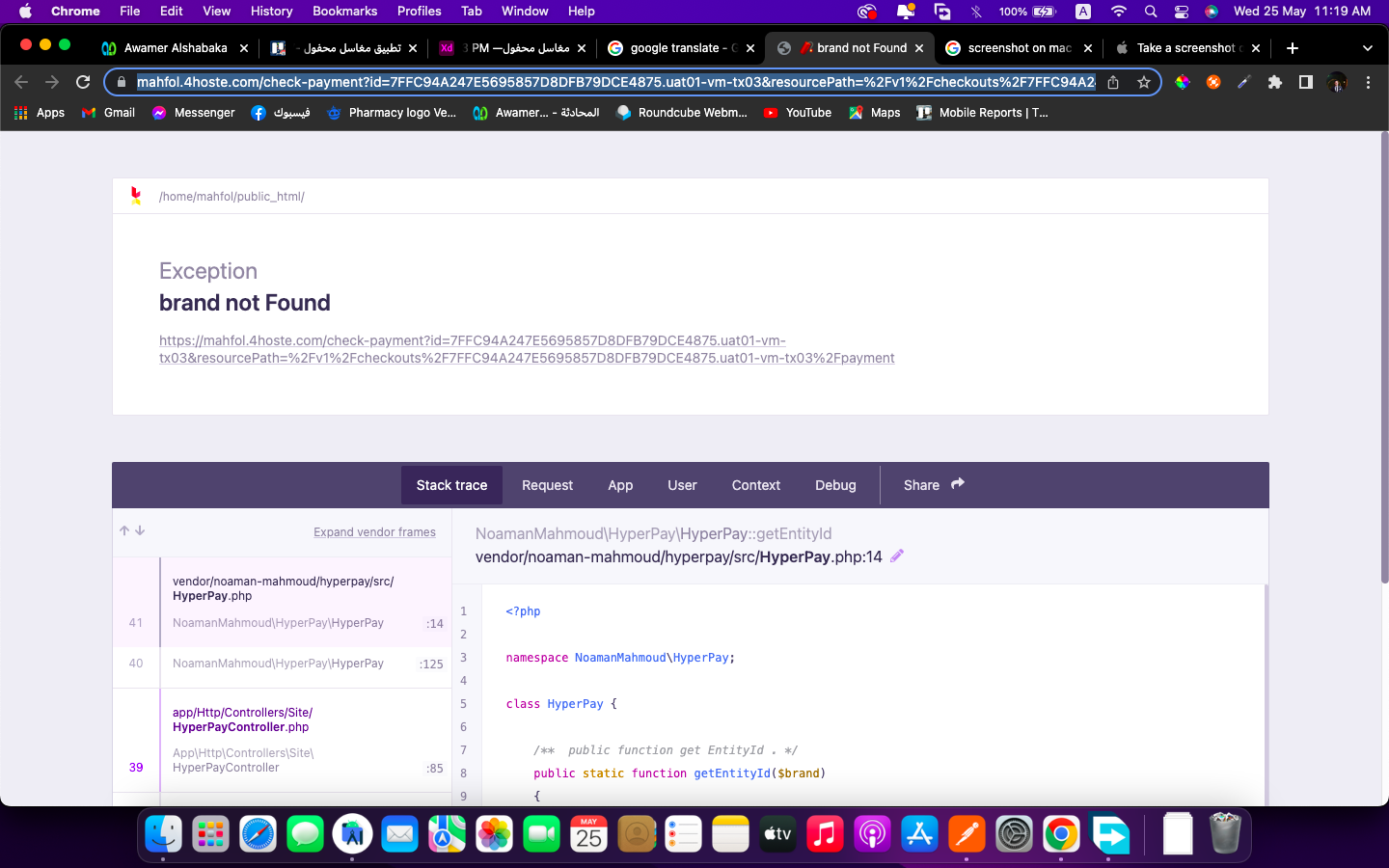Click the down arrow for next frame
The height and width of the screenshot is (868, 1389).
tap(140, 530)
